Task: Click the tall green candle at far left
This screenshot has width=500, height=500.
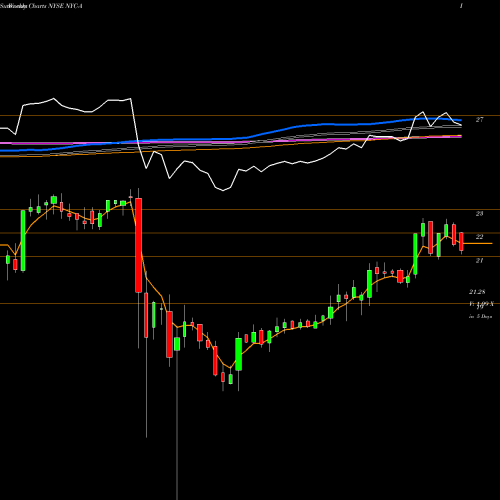Action: click(x=23, y=240)
